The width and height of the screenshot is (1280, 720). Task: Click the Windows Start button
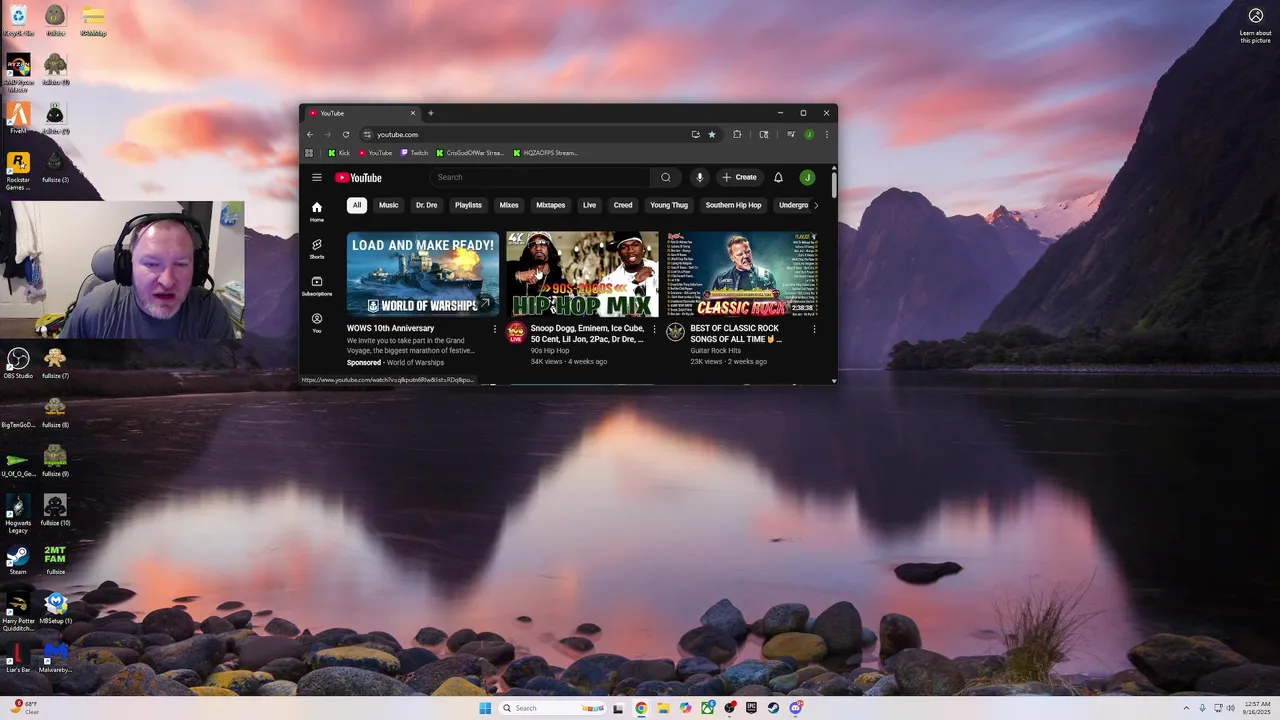click(485, 708)
